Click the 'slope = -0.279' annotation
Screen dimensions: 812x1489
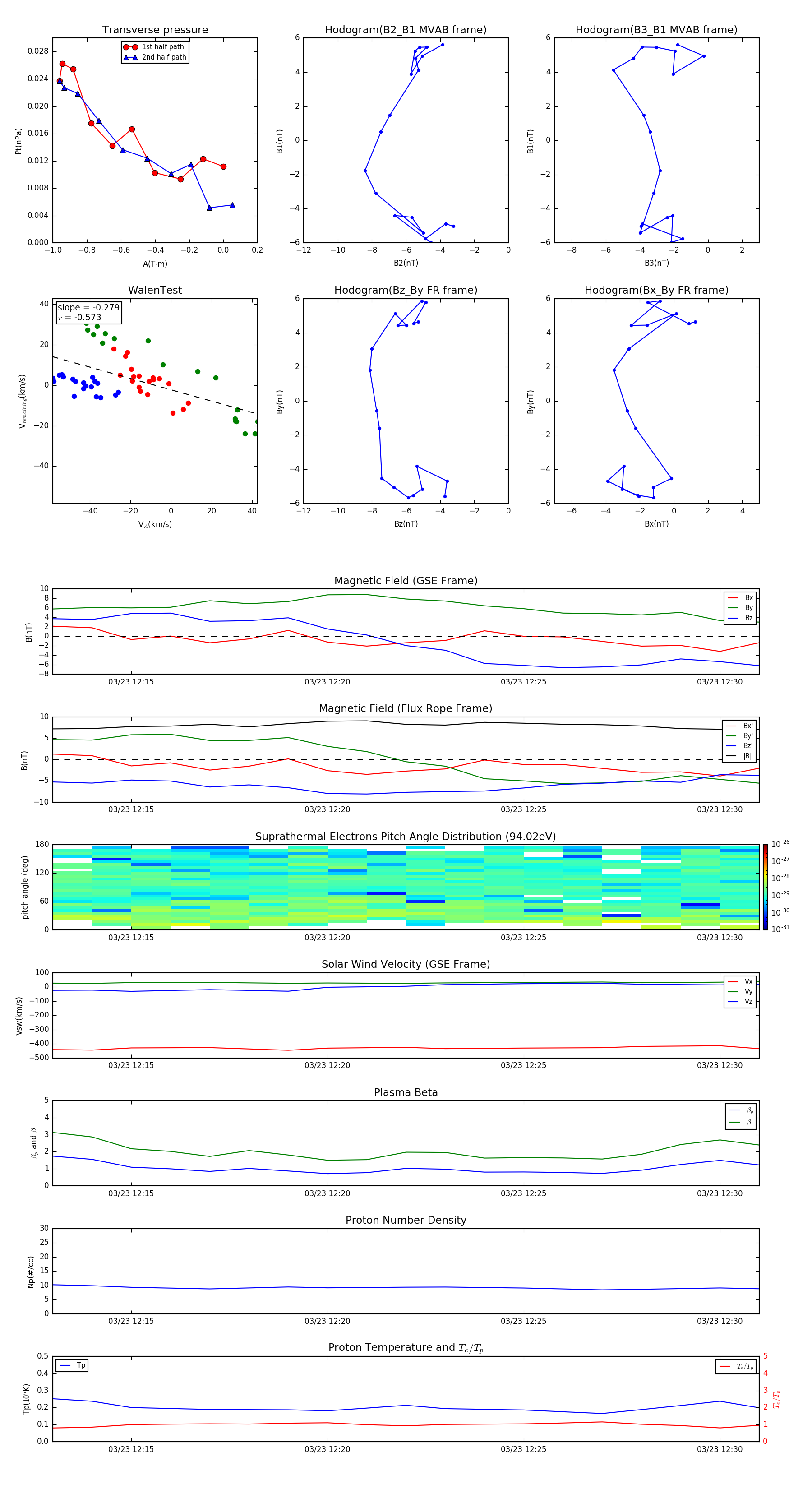coord(88,308)
